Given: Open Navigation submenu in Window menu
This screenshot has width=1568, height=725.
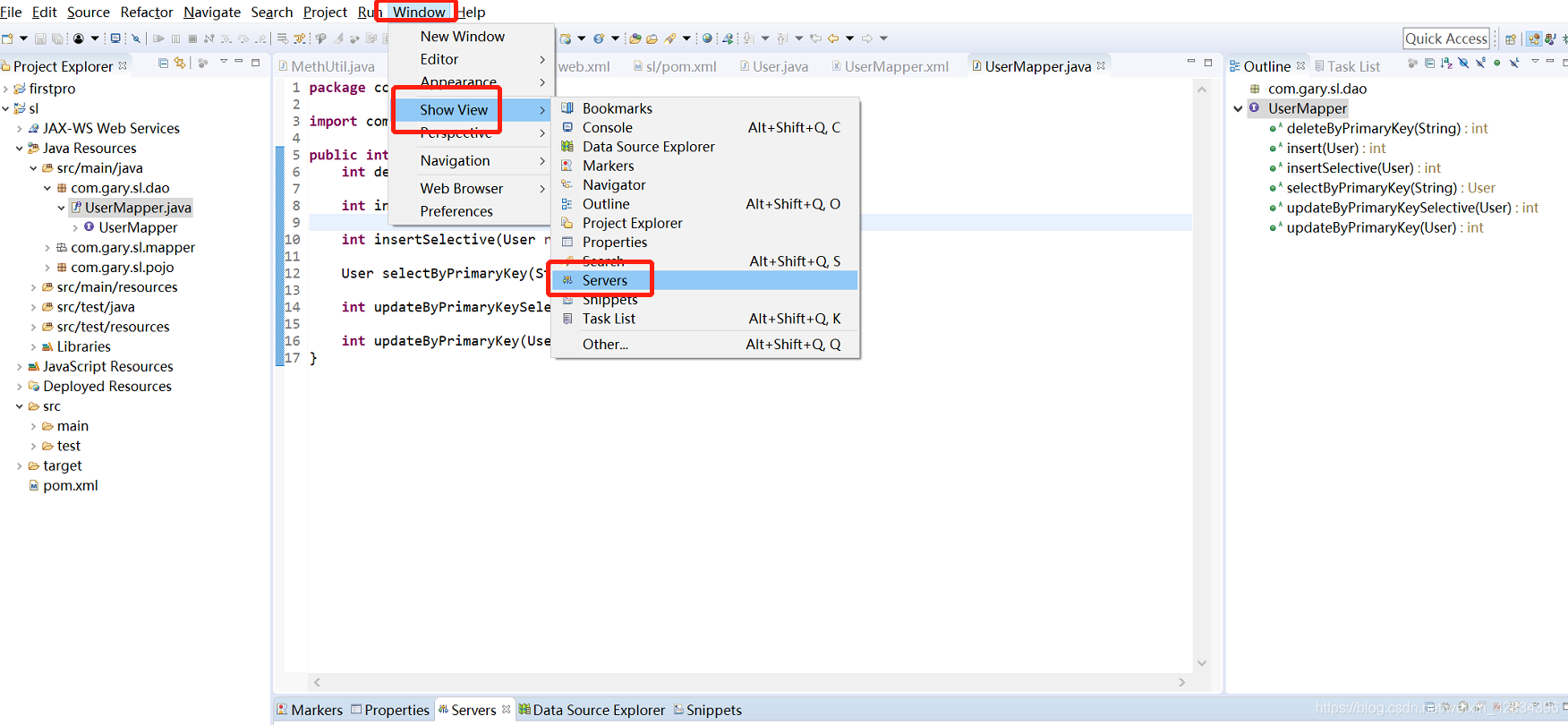Looking at the screenshot, I should click(x=472, y=160).
